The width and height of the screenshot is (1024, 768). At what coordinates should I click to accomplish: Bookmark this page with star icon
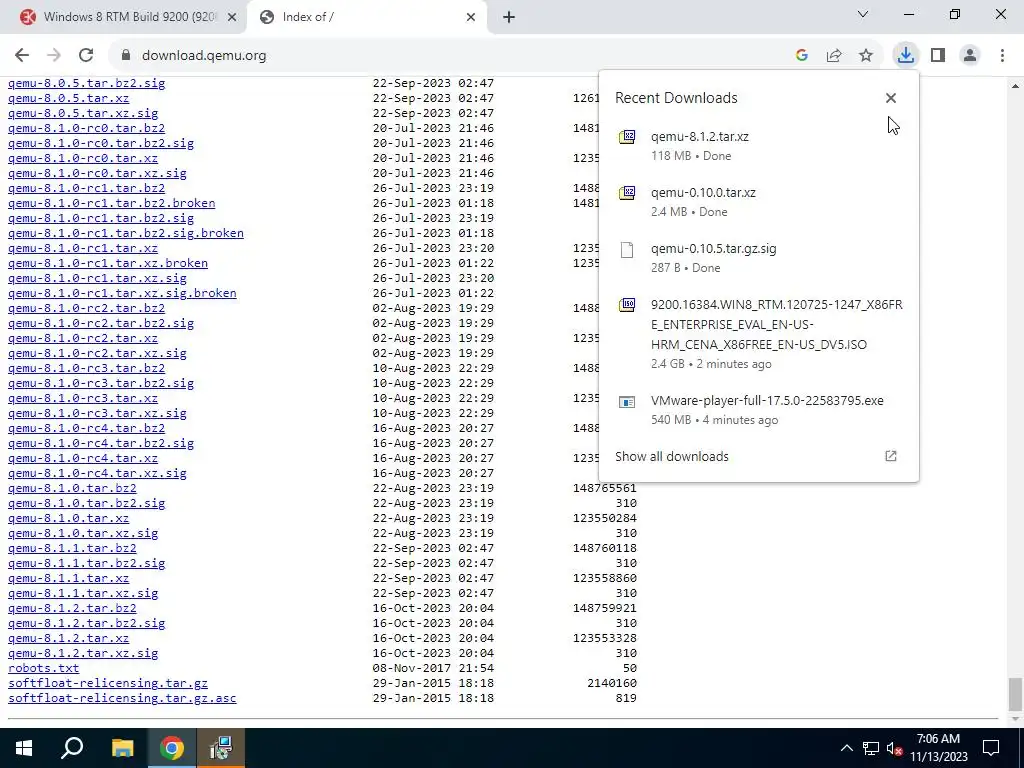pos(866,56)
